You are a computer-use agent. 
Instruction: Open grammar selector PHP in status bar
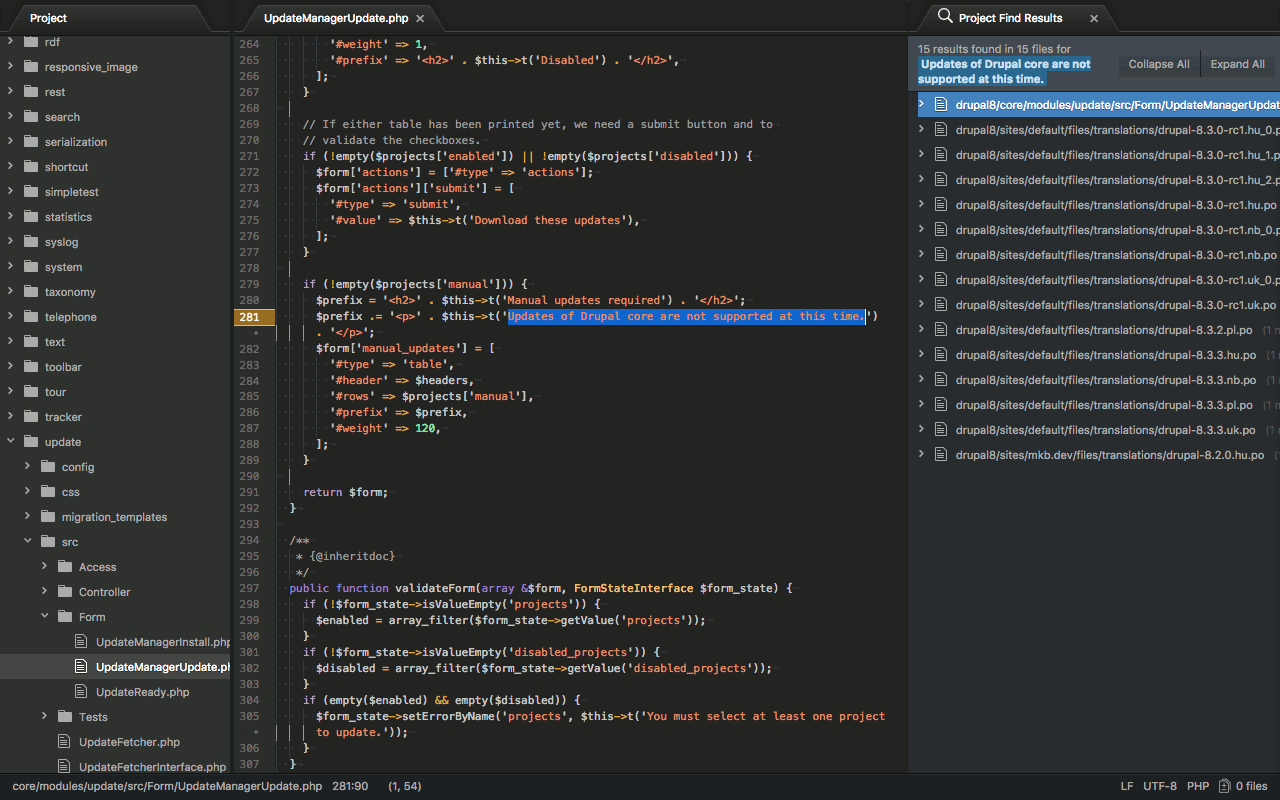click(x=1198, y=786)
